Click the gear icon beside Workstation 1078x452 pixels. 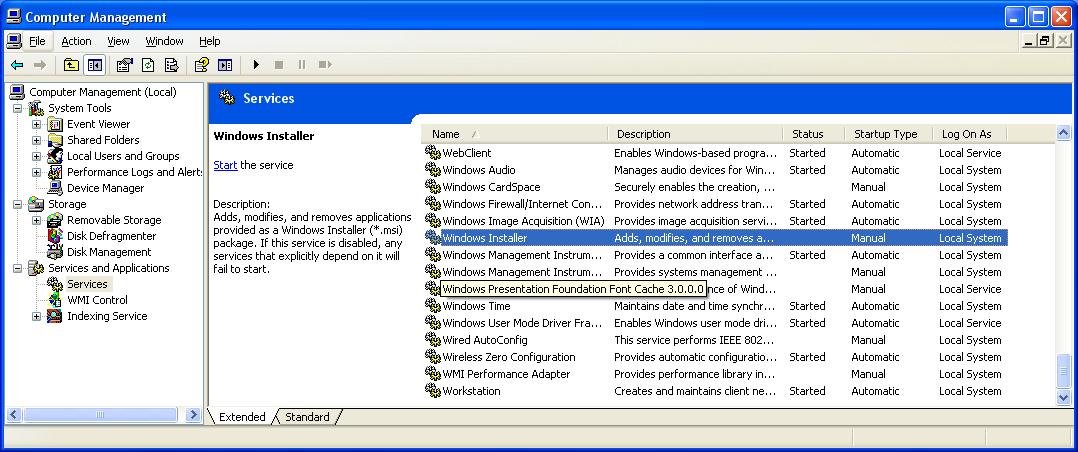(x=432, y=390)
